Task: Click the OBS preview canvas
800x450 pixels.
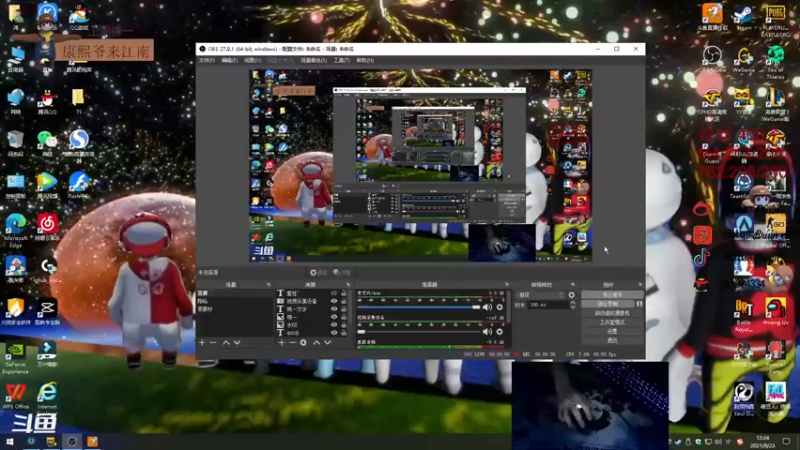Action: pos(420,166)
